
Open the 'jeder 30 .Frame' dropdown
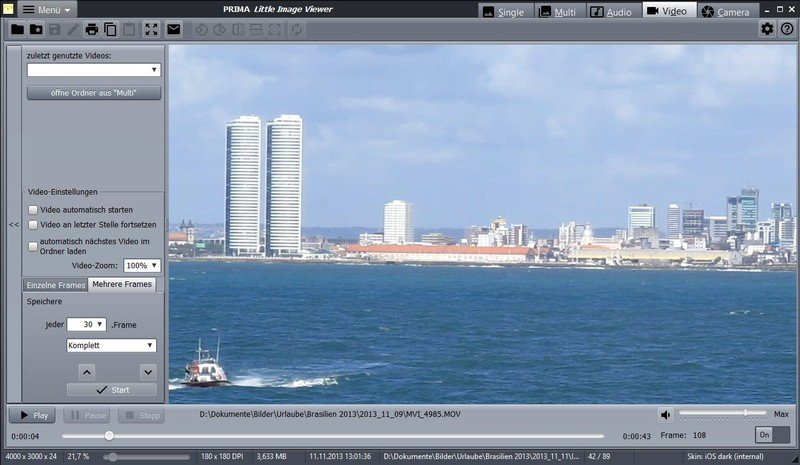86,325
